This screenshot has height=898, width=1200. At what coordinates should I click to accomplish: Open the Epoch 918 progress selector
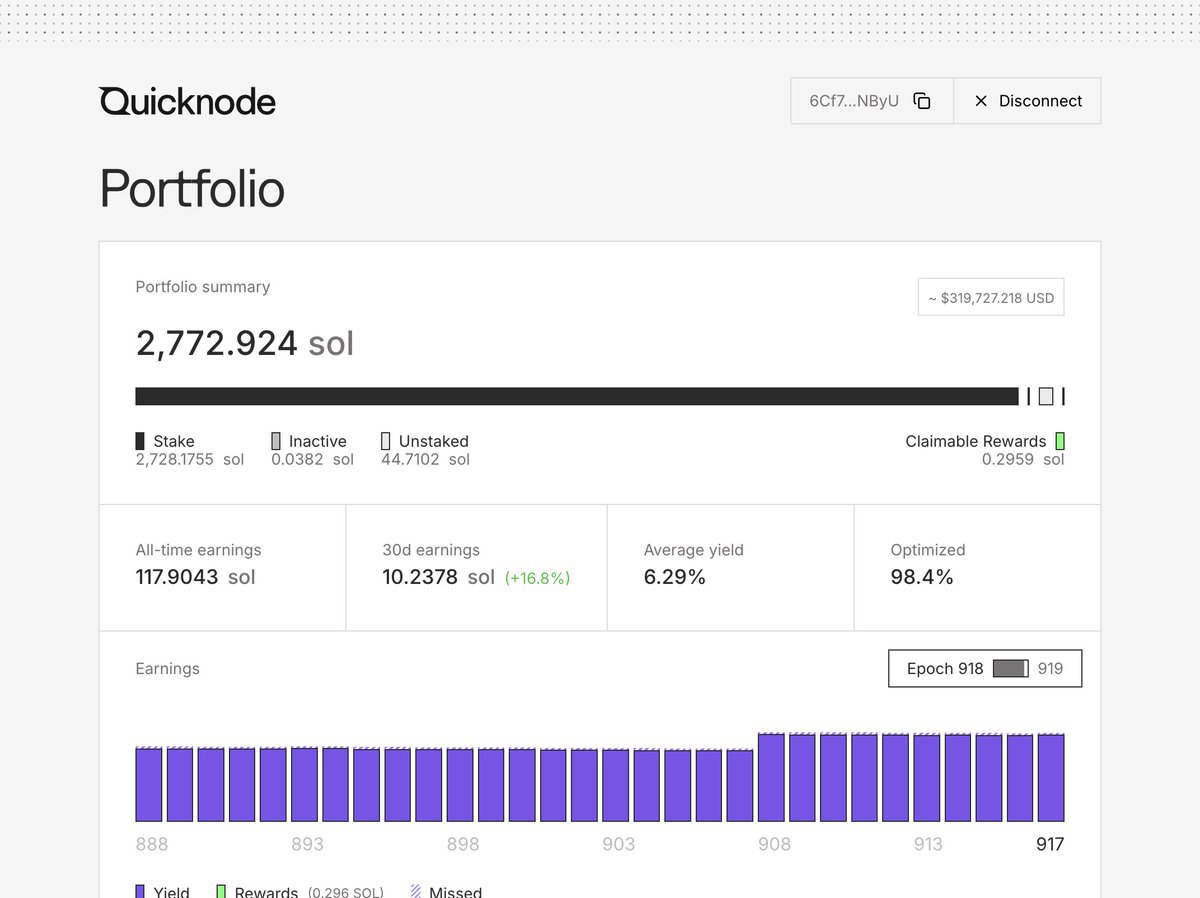(x=984, y=669)
